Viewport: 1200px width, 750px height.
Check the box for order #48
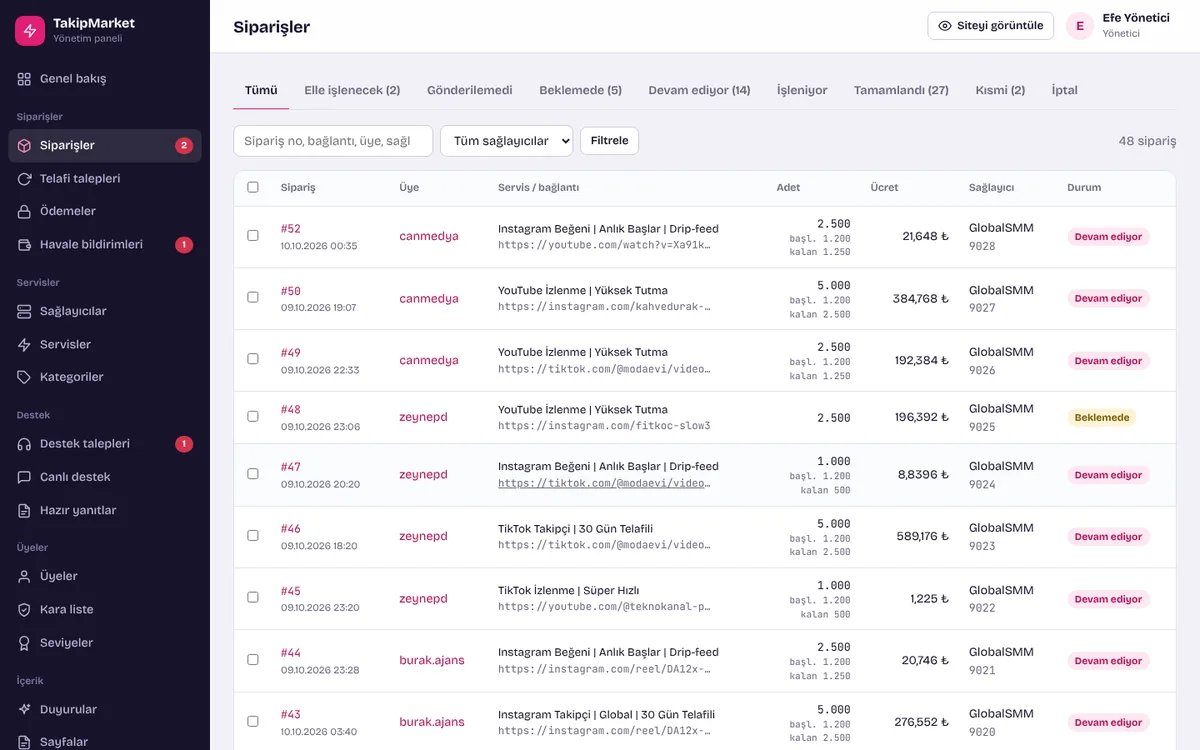point(253,417)
